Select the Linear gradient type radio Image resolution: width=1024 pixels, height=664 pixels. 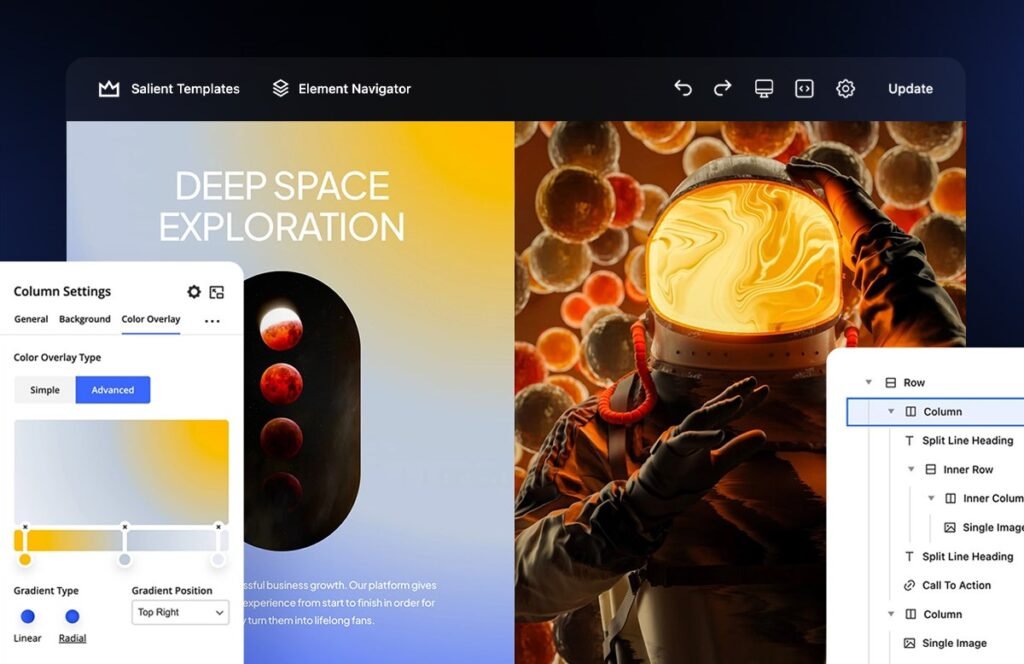tap(28, 617)
